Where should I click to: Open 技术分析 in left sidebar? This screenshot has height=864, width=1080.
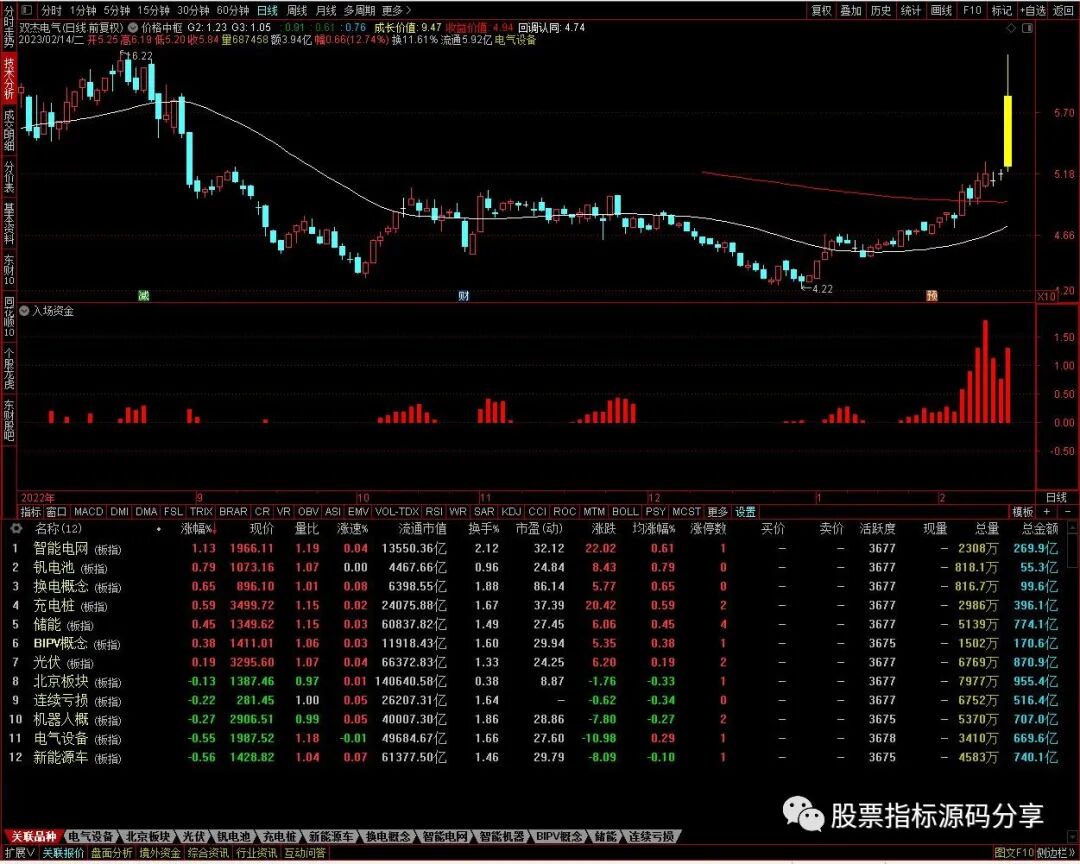[9, 78]
